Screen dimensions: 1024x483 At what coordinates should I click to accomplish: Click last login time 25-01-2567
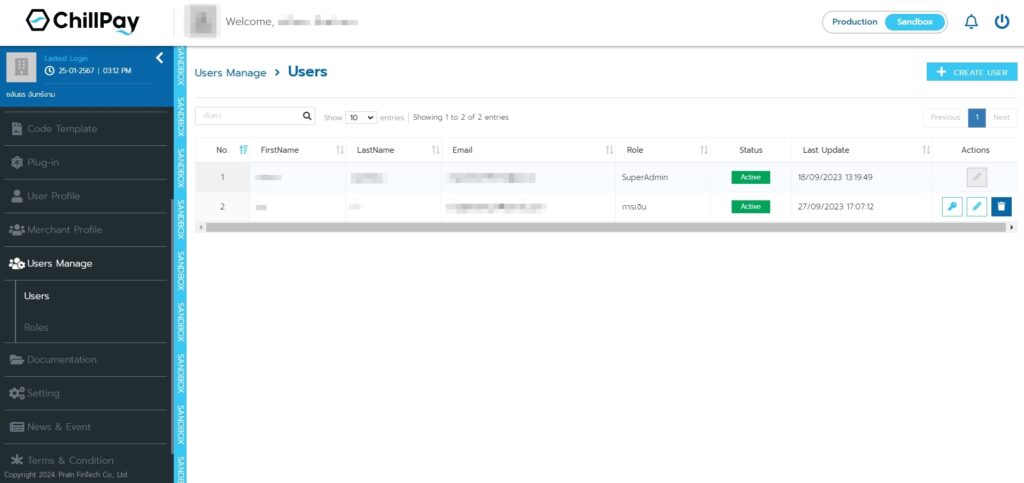coord(89,70)
